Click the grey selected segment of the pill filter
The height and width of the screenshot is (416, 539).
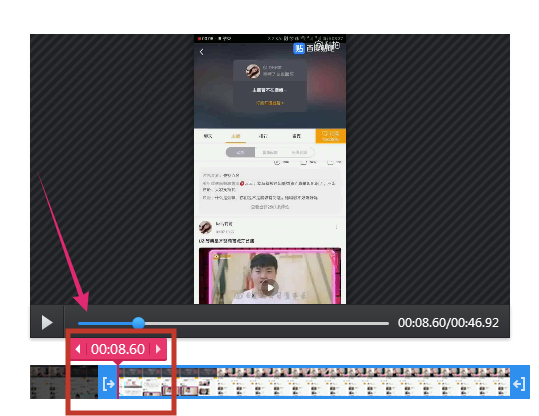[241, 152]
